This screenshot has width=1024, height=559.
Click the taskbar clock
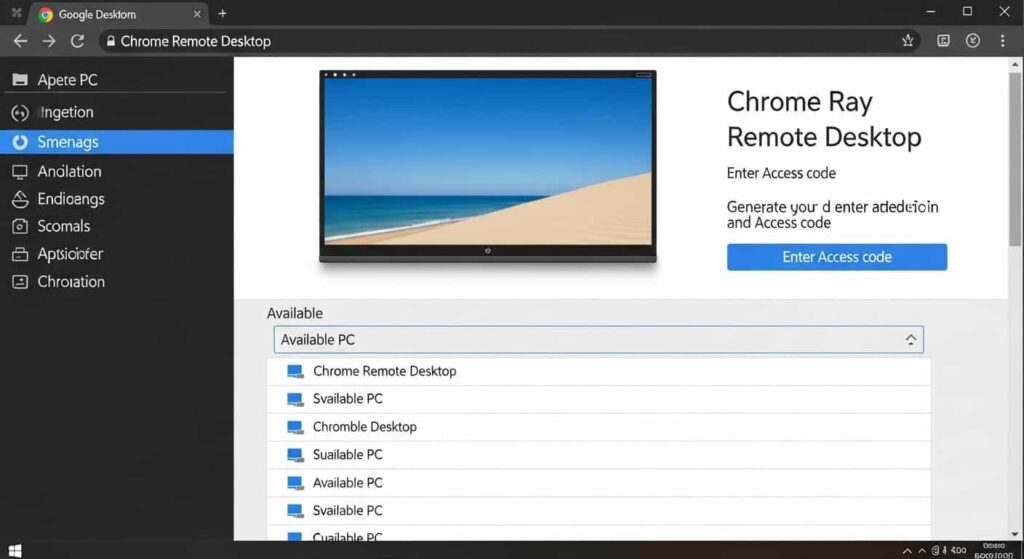click(x=993, y=550)
